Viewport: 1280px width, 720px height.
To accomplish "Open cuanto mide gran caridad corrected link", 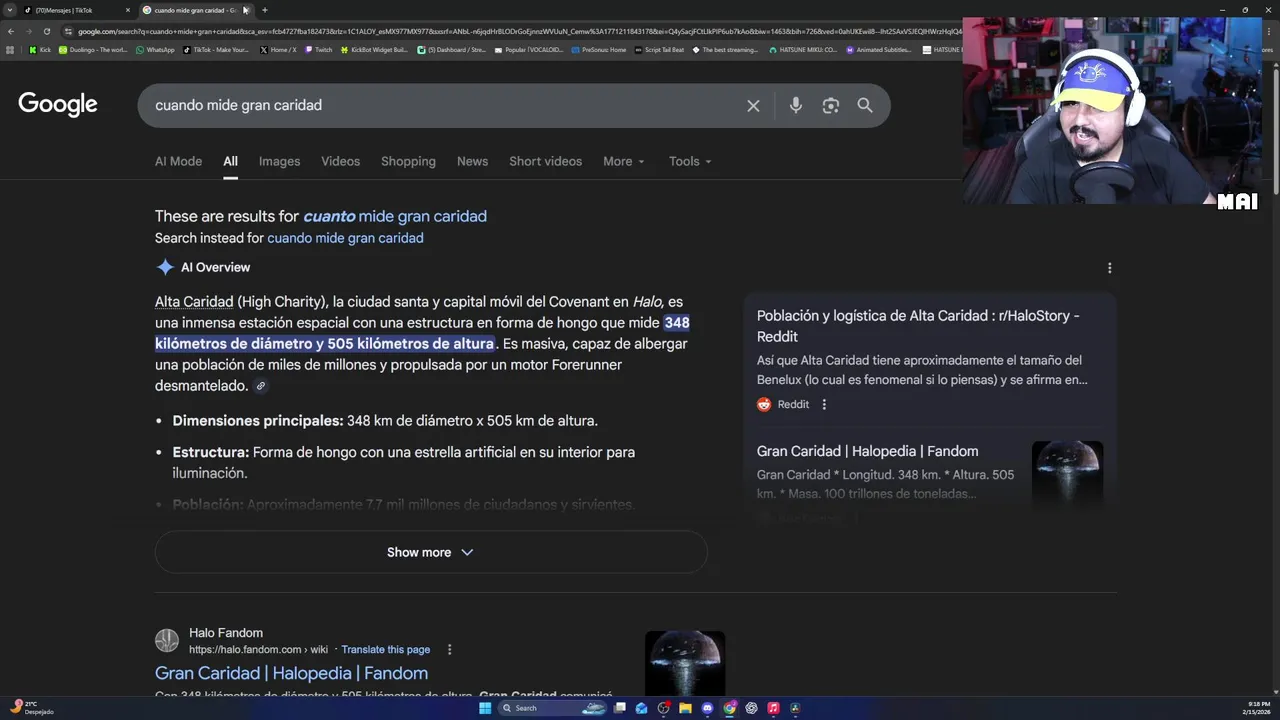I will (x=395, y=216).
